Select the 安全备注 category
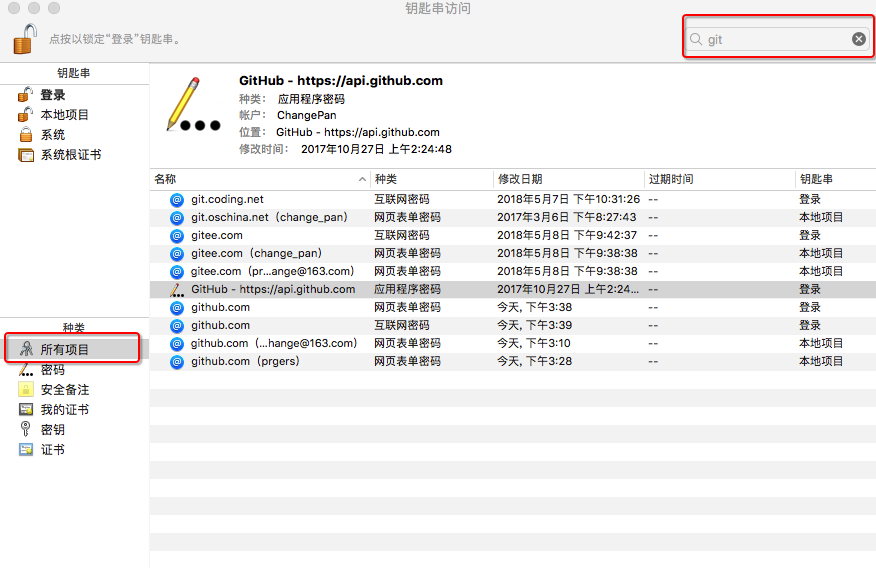The image size is (876, 568). (74, 390)
